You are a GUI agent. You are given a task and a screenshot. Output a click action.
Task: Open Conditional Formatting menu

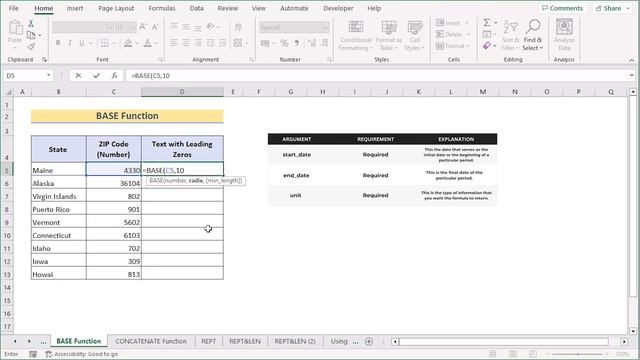click(x=356, y=36)
